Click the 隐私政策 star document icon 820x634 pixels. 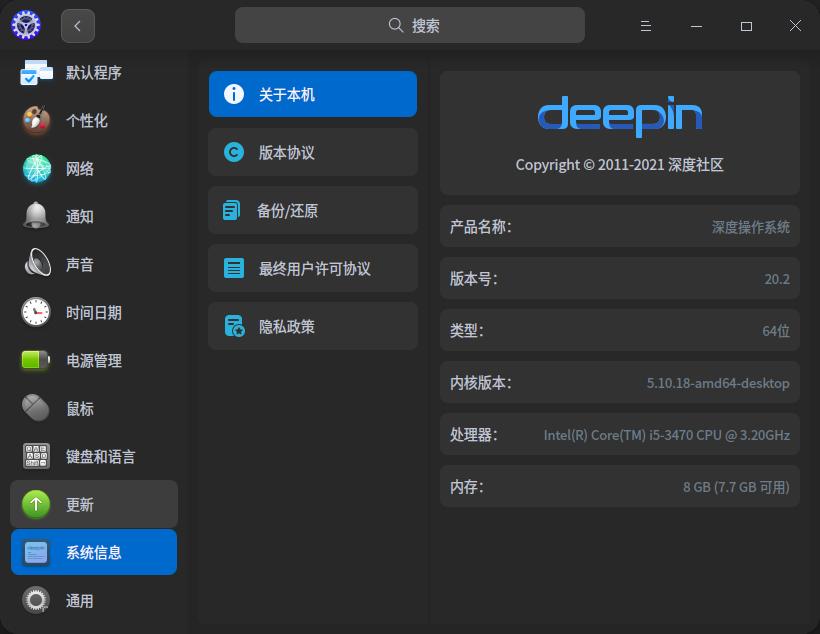click(x=234, y=326)
